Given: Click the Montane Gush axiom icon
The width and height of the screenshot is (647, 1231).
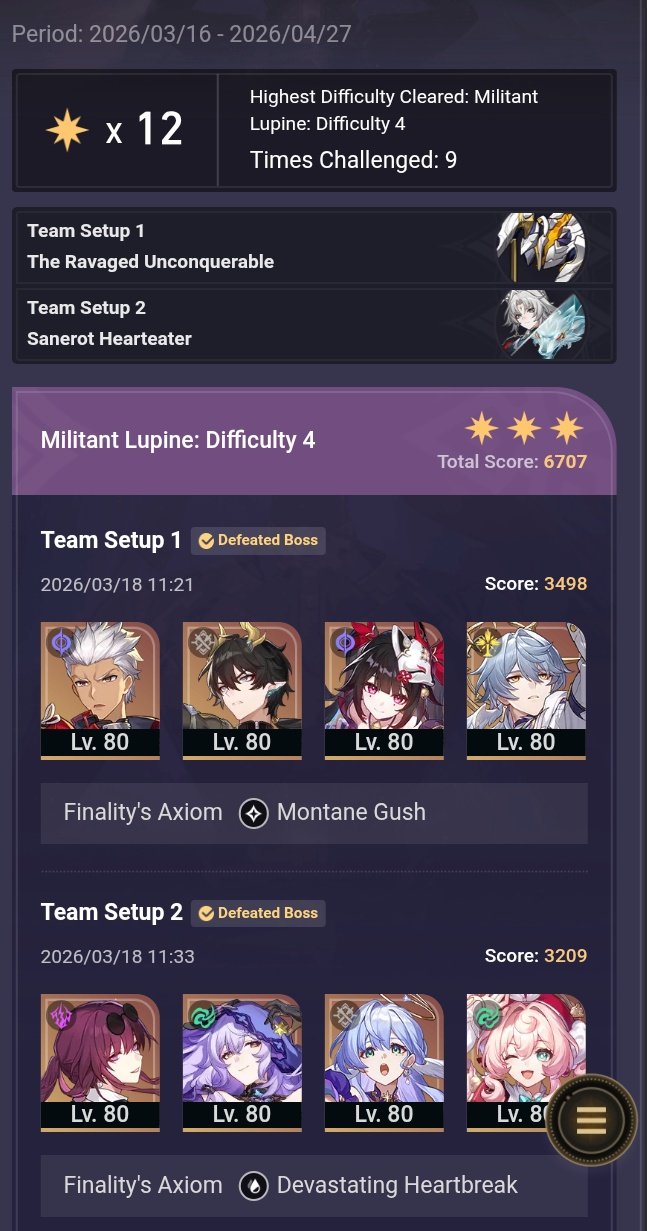Looking at the screenshot, I should coord(254,813).
